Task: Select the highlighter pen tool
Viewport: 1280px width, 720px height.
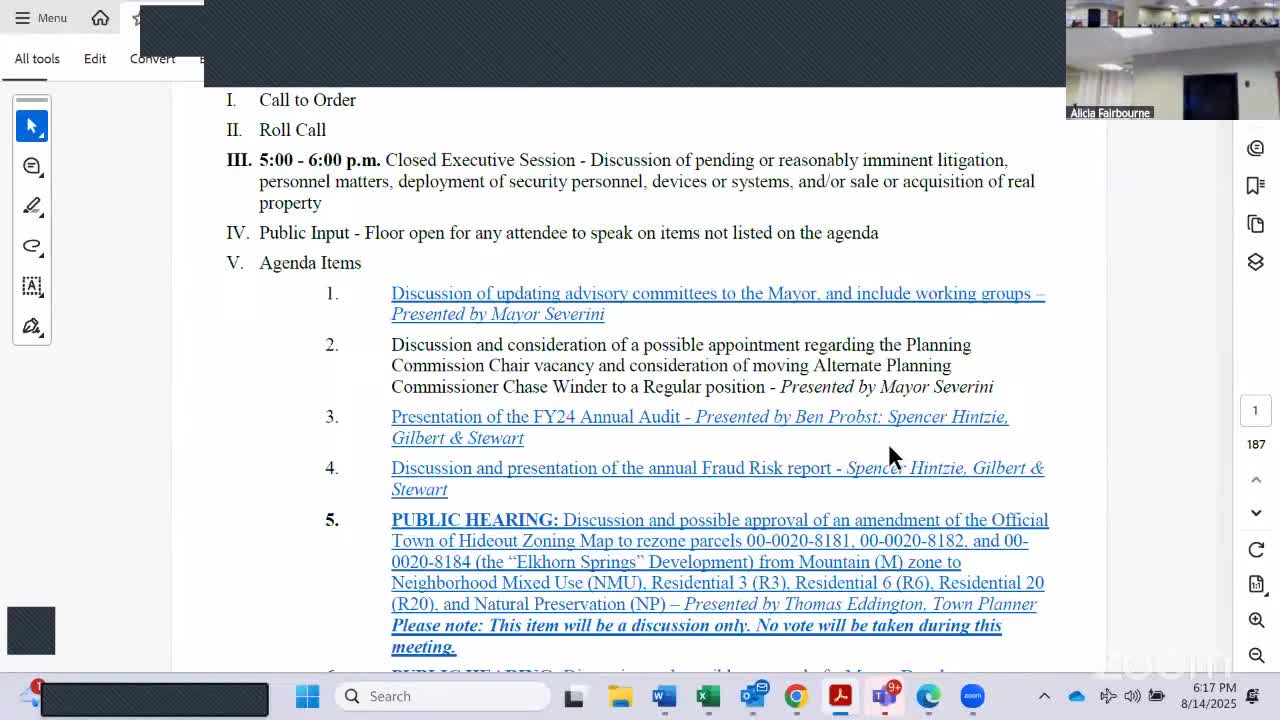Action: tap(32, 206)
